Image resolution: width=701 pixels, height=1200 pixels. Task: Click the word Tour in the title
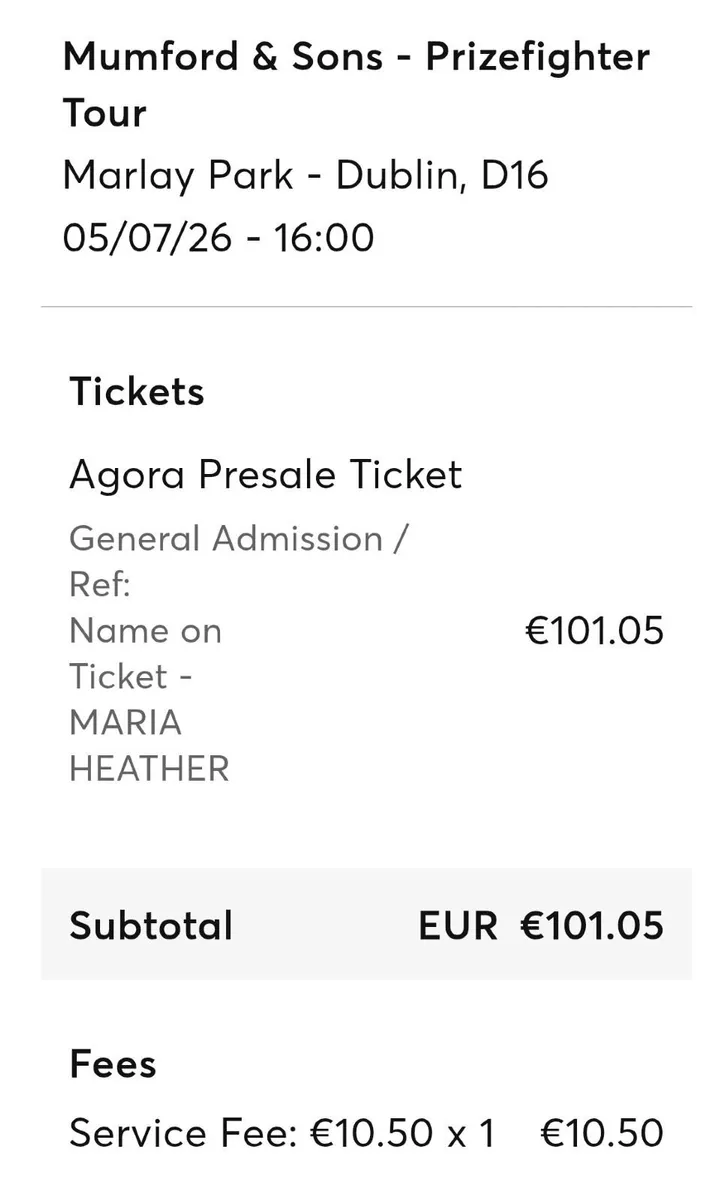click(105, 113)
